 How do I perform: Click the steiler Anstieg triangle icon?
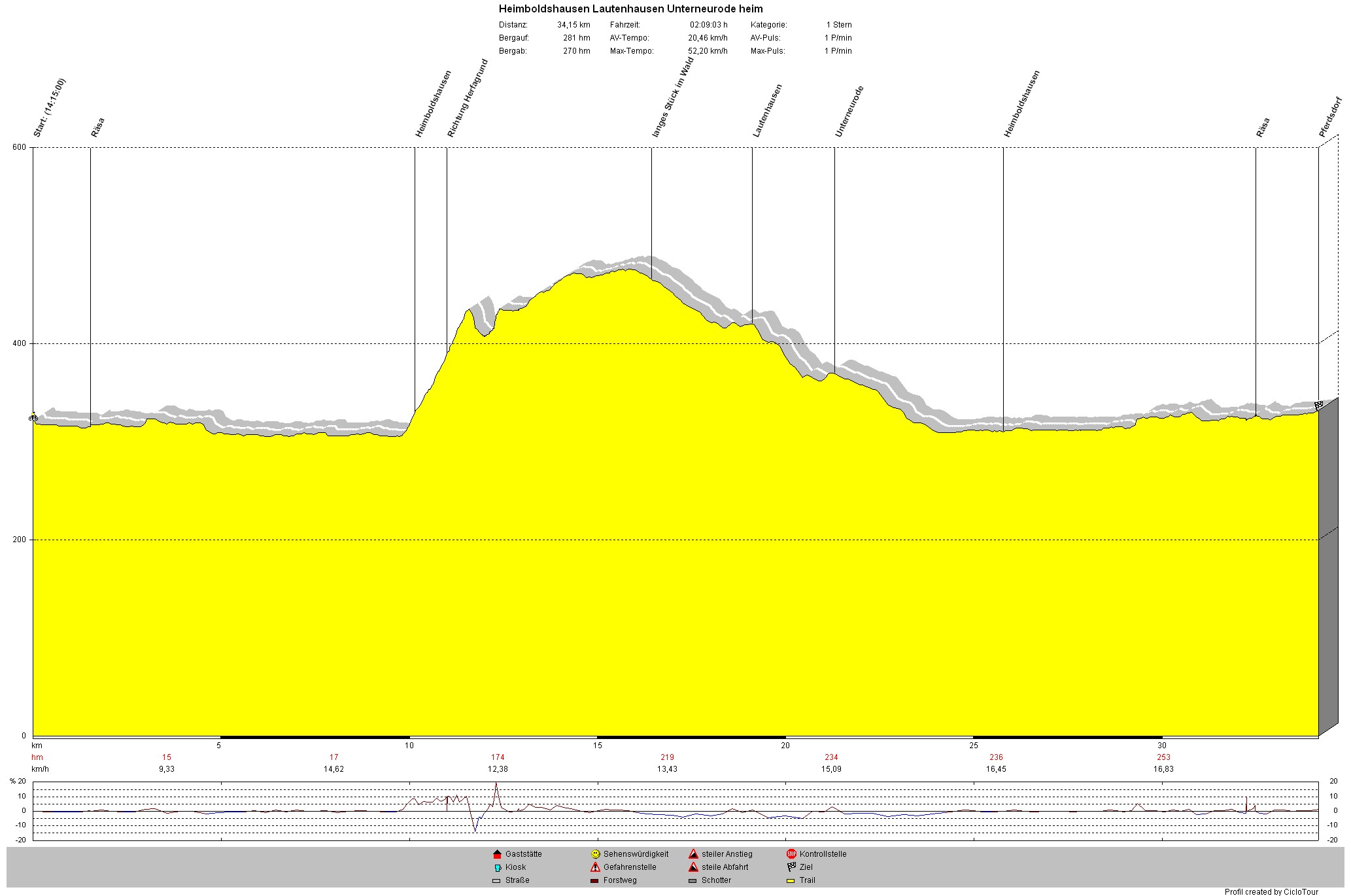693,854
